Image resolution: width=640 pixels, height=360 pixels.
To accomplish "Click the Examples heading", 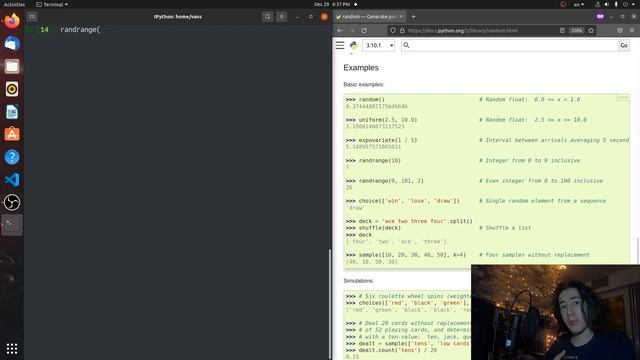I will (361, 68).
